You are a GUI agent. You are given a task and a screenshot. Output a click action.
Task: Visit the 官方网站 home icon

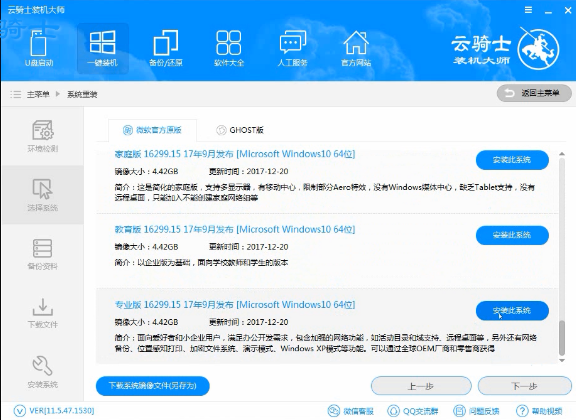(x=356, y=48)
